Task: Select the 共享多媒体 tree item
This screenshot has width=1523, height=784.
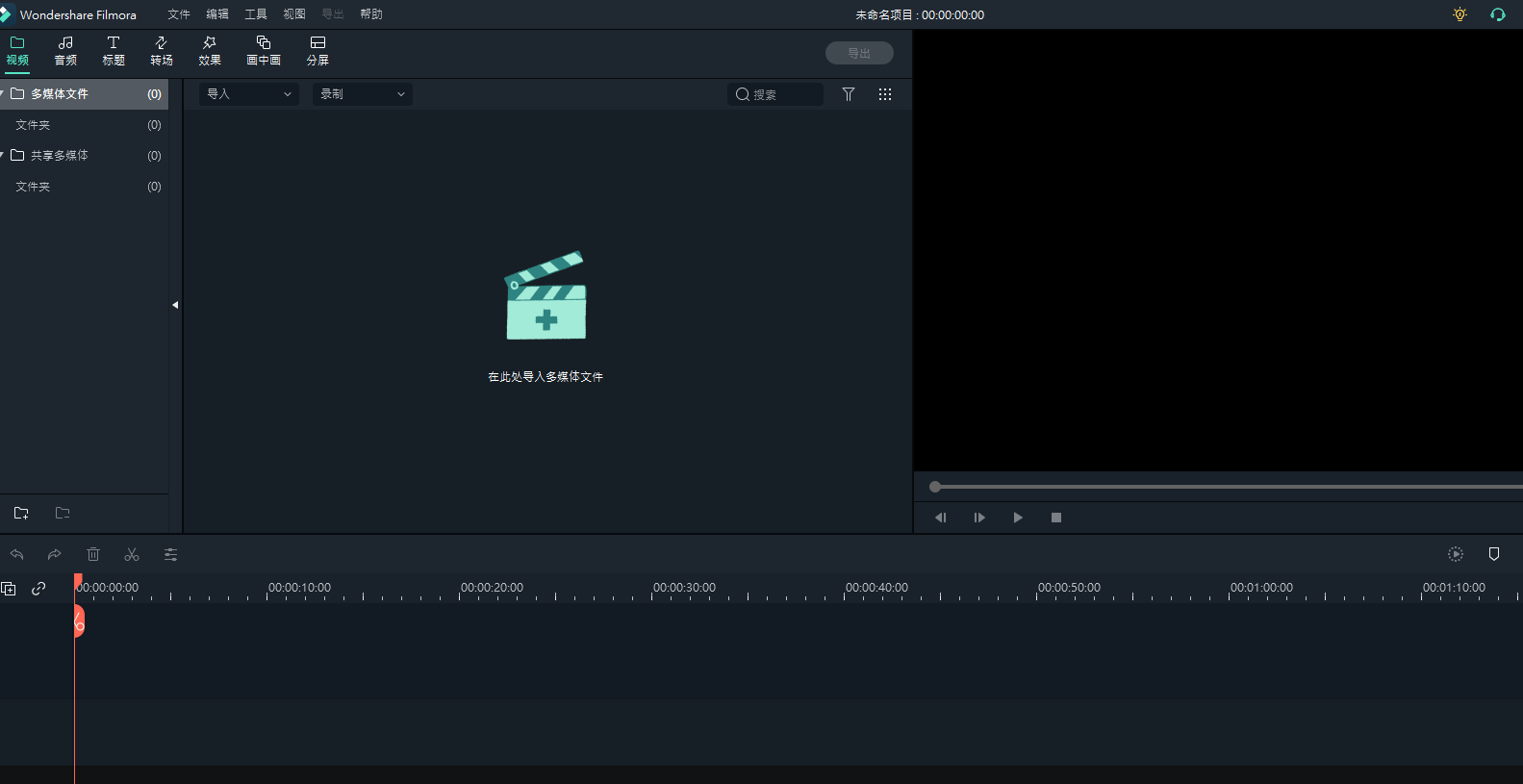Action: pyautogui.click(x=84, y=155)
